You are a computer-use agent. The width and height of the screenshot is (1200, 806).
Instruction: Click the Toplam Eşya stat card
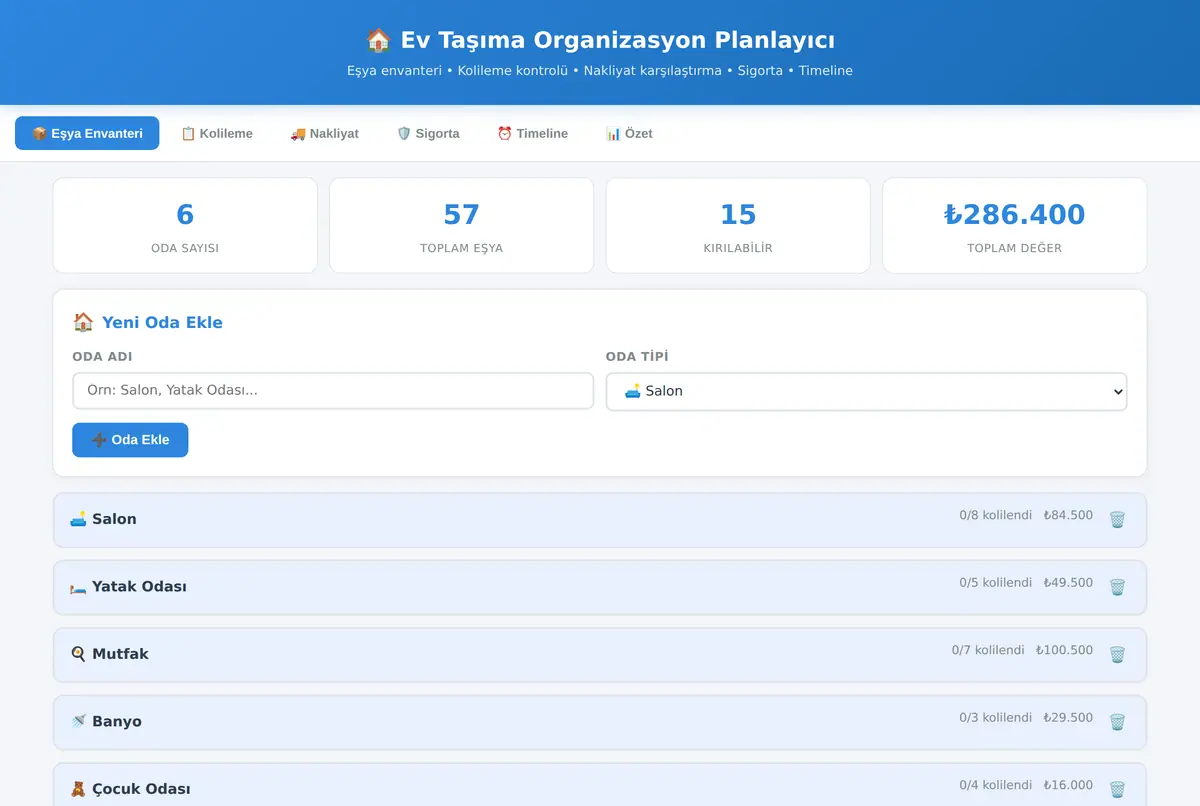click(x=461, y=226)
